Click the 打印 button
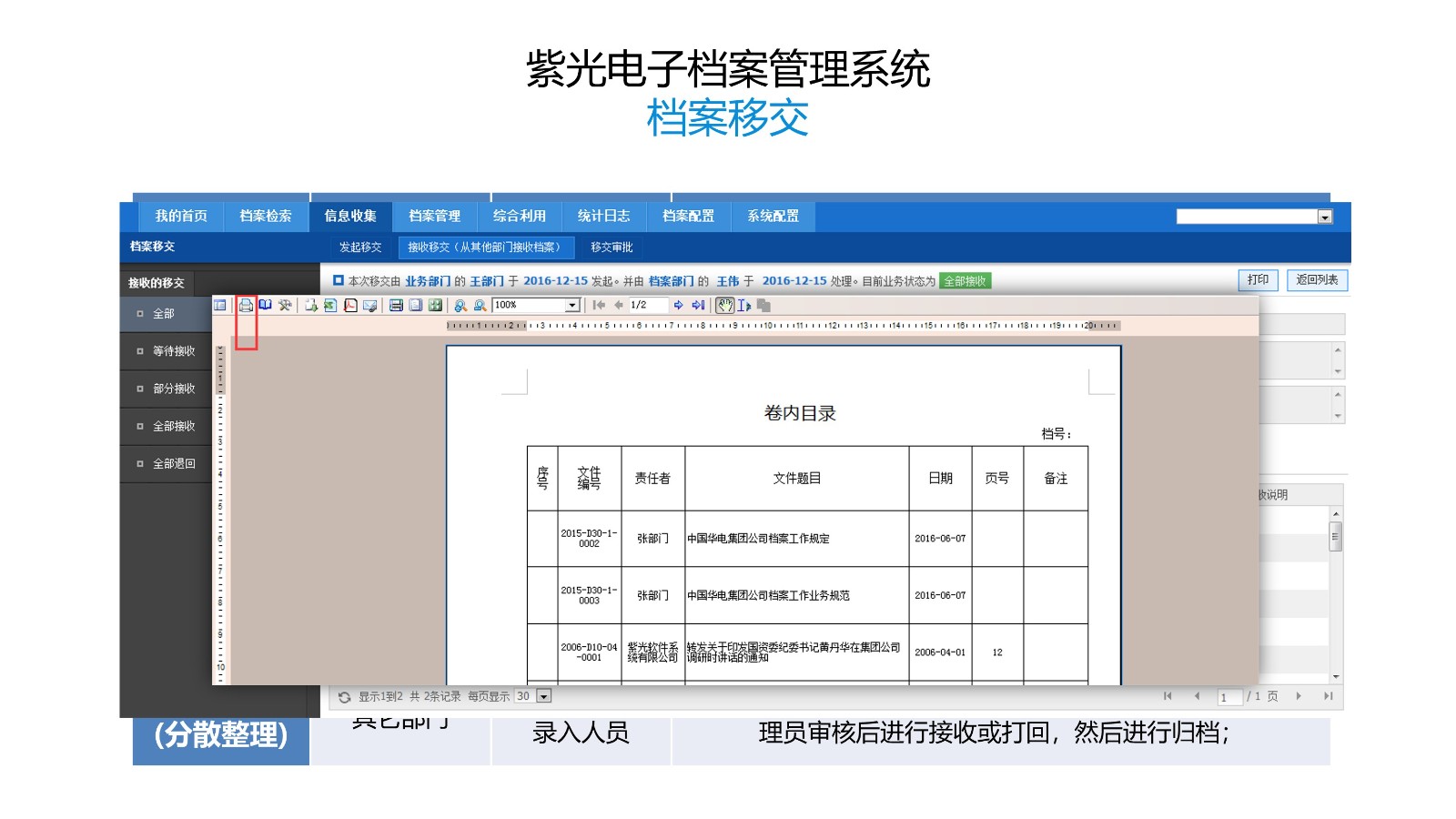 pos(1259,280)
